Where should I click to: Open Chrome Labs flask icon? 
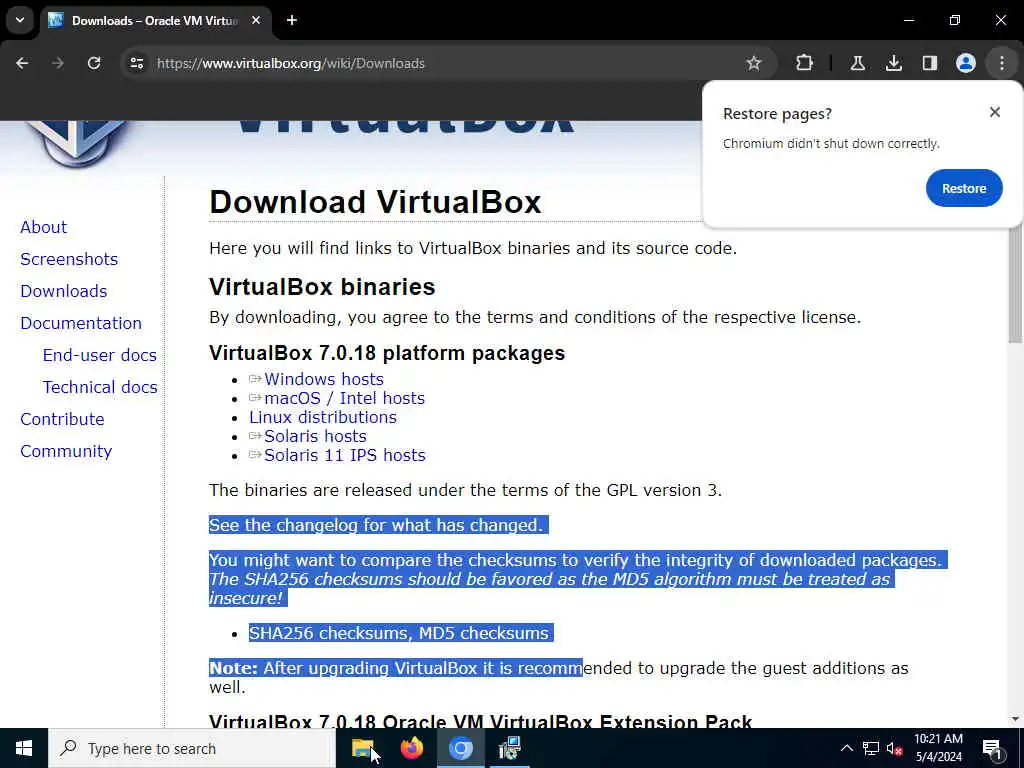coord(857,63)
